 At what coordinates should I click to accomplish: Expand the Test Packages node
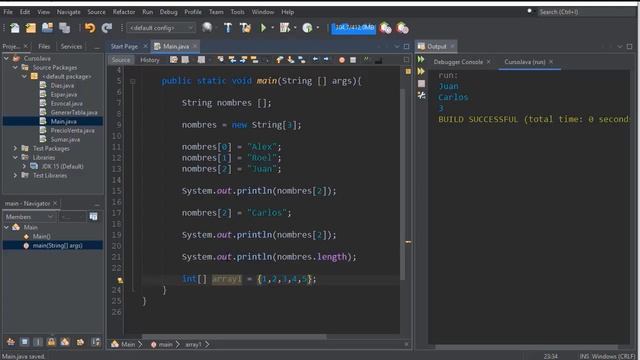point(15,148)
